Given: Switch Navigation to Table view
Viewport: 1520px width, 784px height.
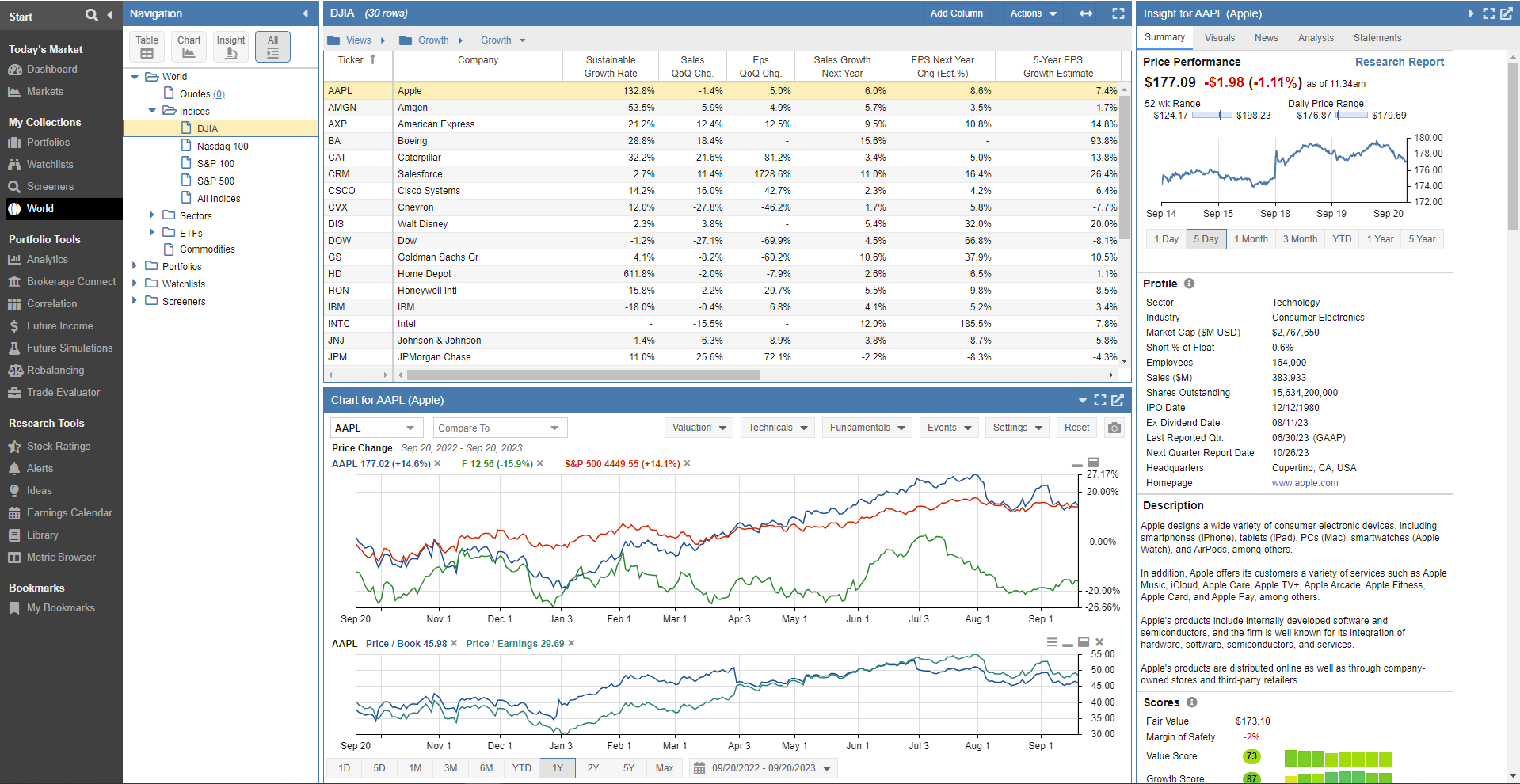Looking at the screenshot, I should [x=147, y=47].
